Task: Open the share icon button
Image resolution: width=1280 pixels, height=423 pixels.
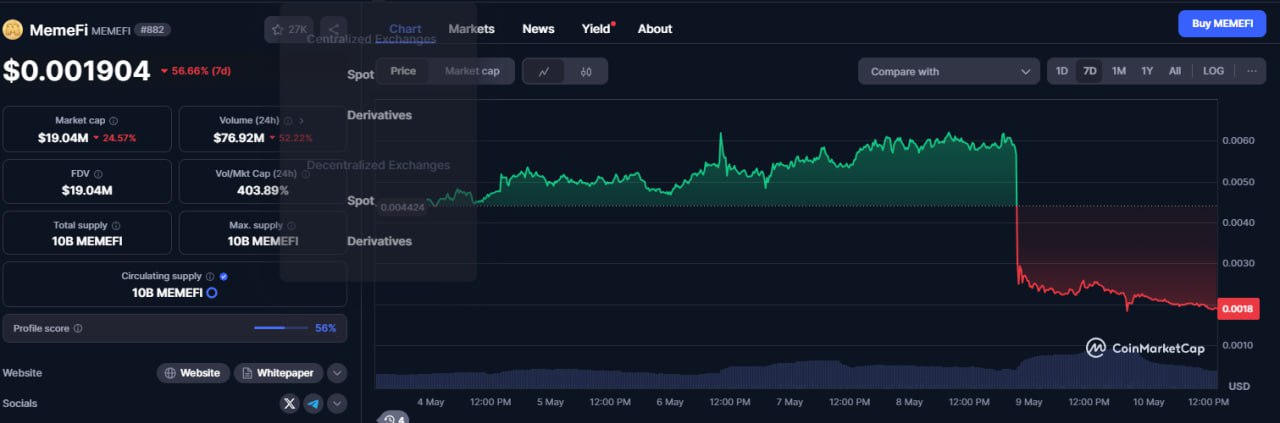Action: click(x=334, y=29)
